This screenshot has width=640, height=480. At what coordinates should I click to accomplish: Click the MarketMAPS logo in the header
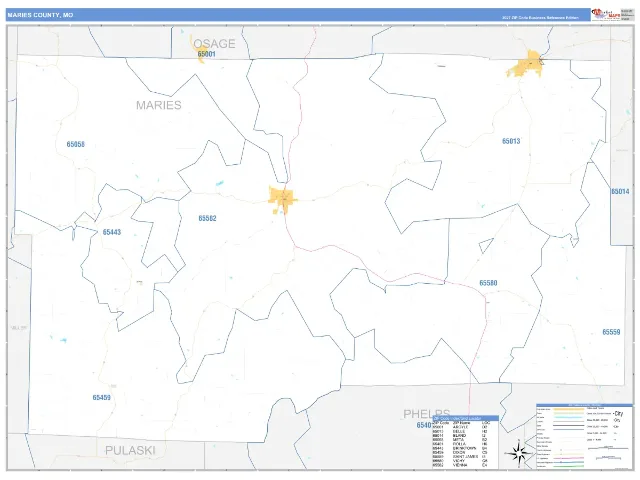(606, 14)
